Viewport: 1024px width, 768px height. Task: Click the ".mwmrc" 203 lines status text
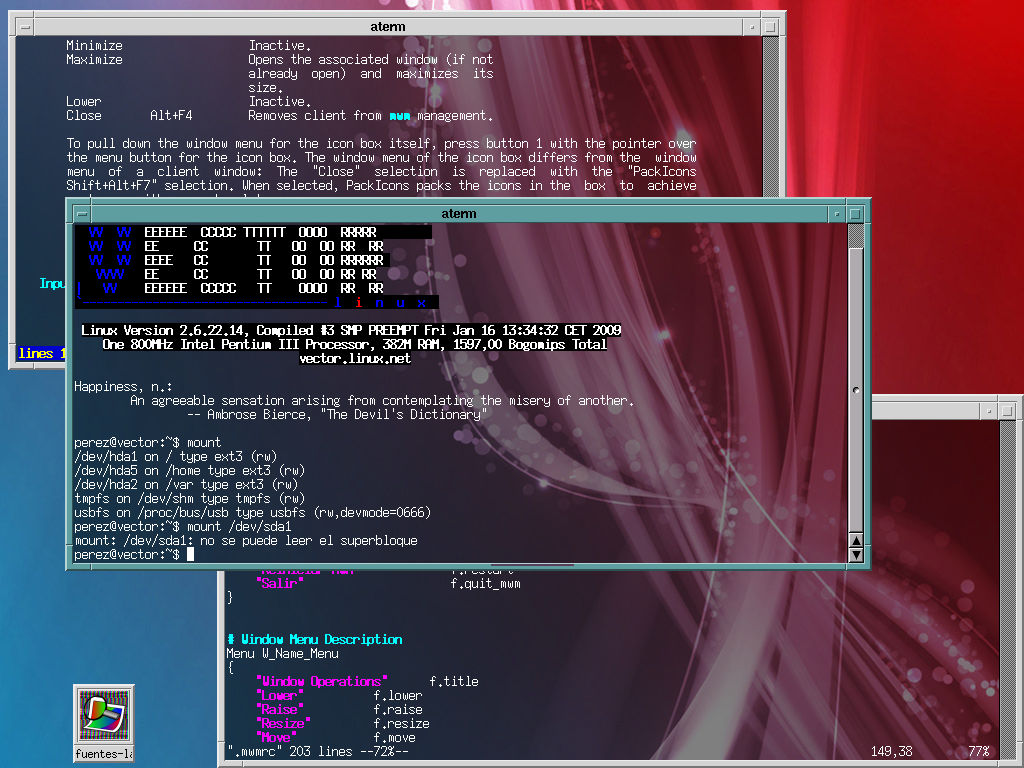click(318, 752)
